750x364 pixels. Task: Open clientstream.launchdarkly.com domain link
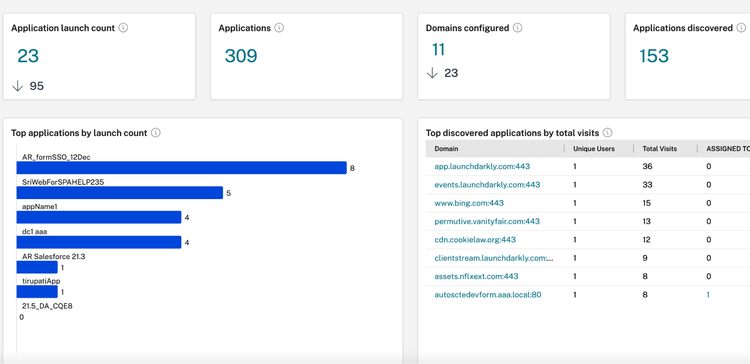point(494,258)
